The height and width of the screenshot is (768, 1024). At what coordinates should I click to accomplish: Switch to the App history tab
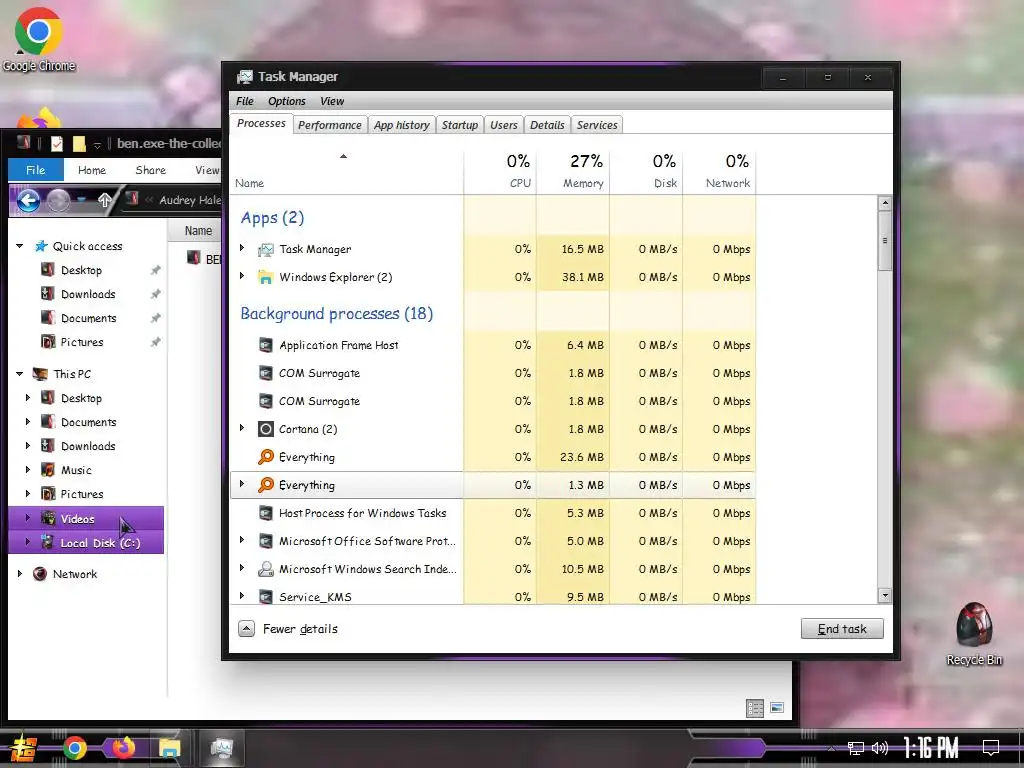click(402, 125)
